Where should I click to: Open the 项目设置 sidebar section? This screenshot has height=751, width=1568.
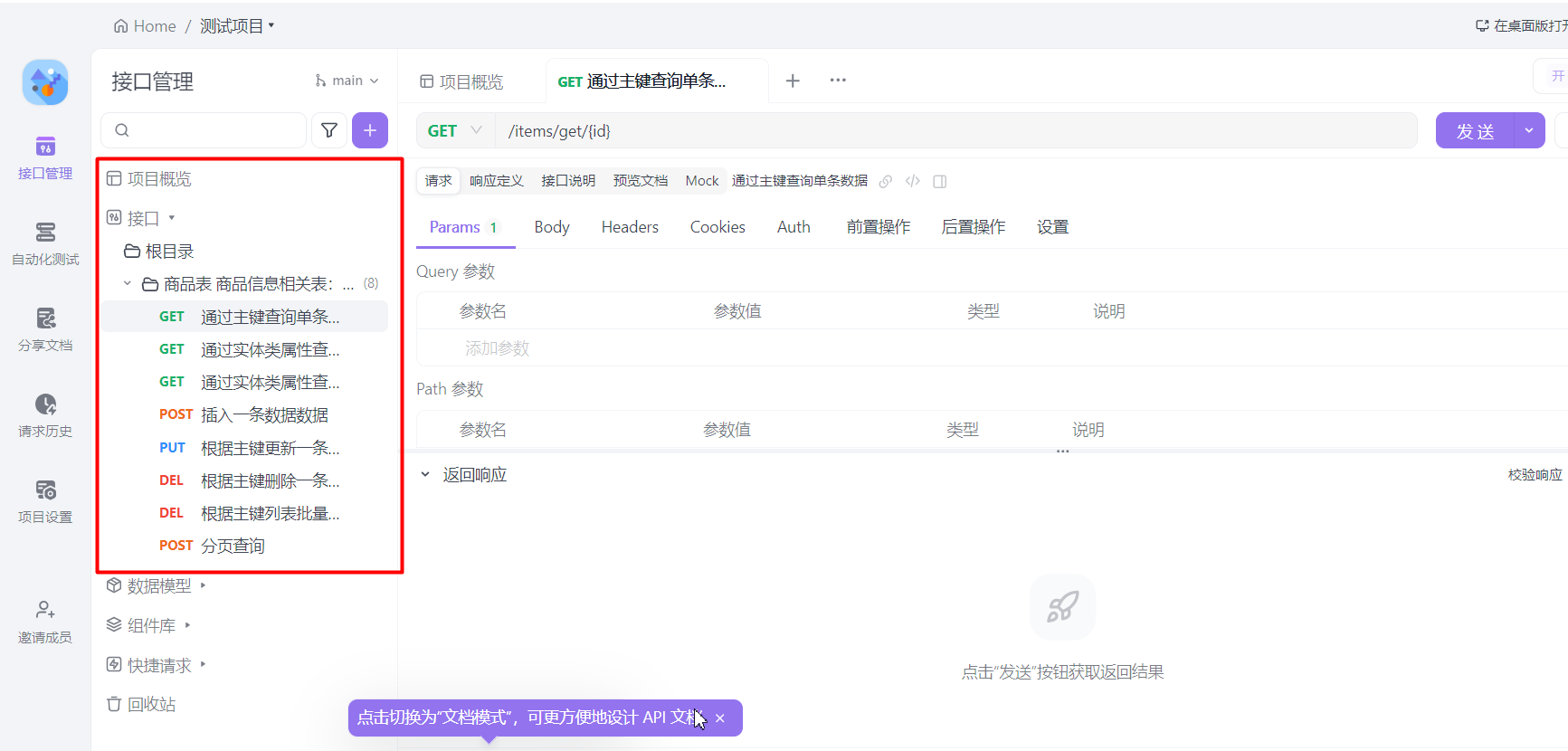click(x=45, y=501)
